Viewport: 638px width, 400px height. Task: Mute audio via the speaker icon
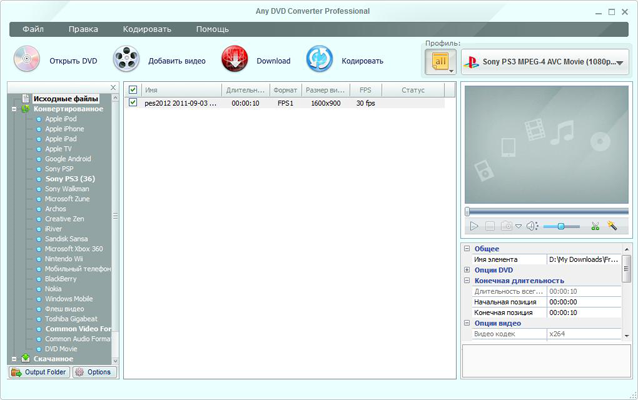[x=532, y=226]
